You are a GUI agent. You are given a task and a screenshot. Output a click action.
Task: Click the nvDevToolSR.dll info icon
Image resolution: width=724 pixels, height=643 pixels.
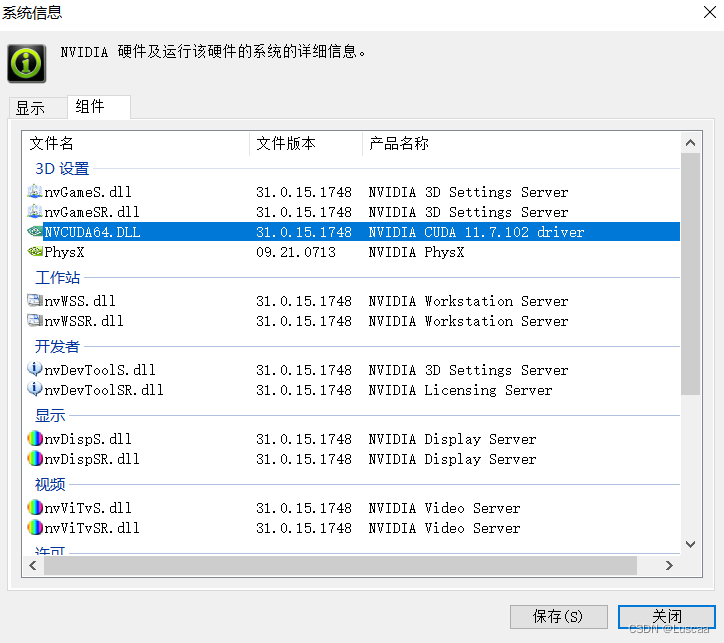pos(35,390)
